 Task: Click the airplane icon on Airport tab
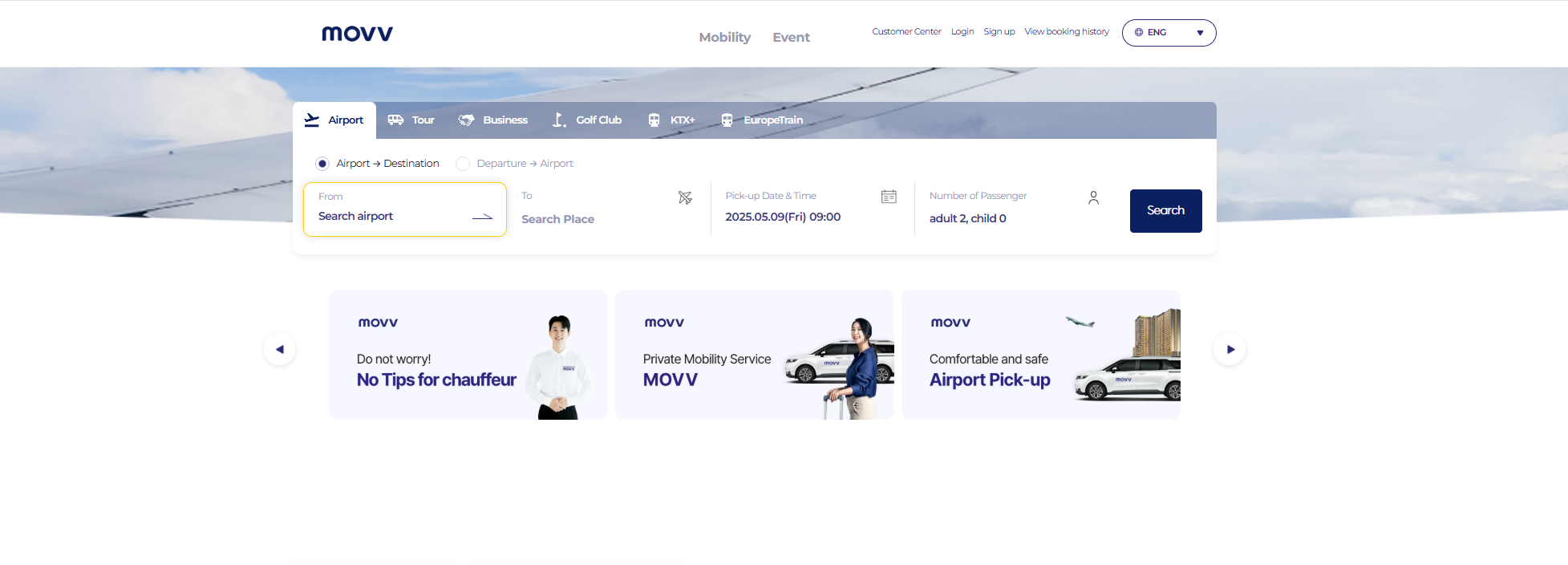point(312,120)
